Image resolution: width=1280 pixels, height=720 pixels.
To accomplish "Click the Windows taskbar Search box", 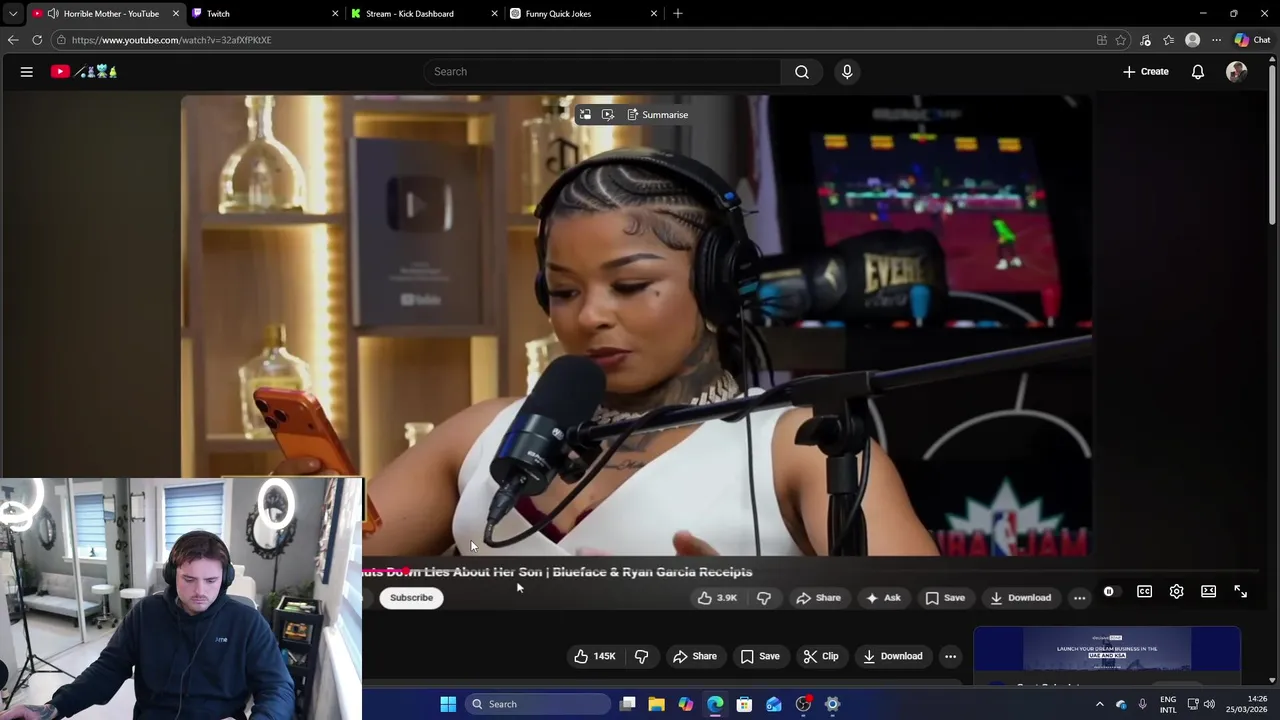I will (x=537, y=704).
